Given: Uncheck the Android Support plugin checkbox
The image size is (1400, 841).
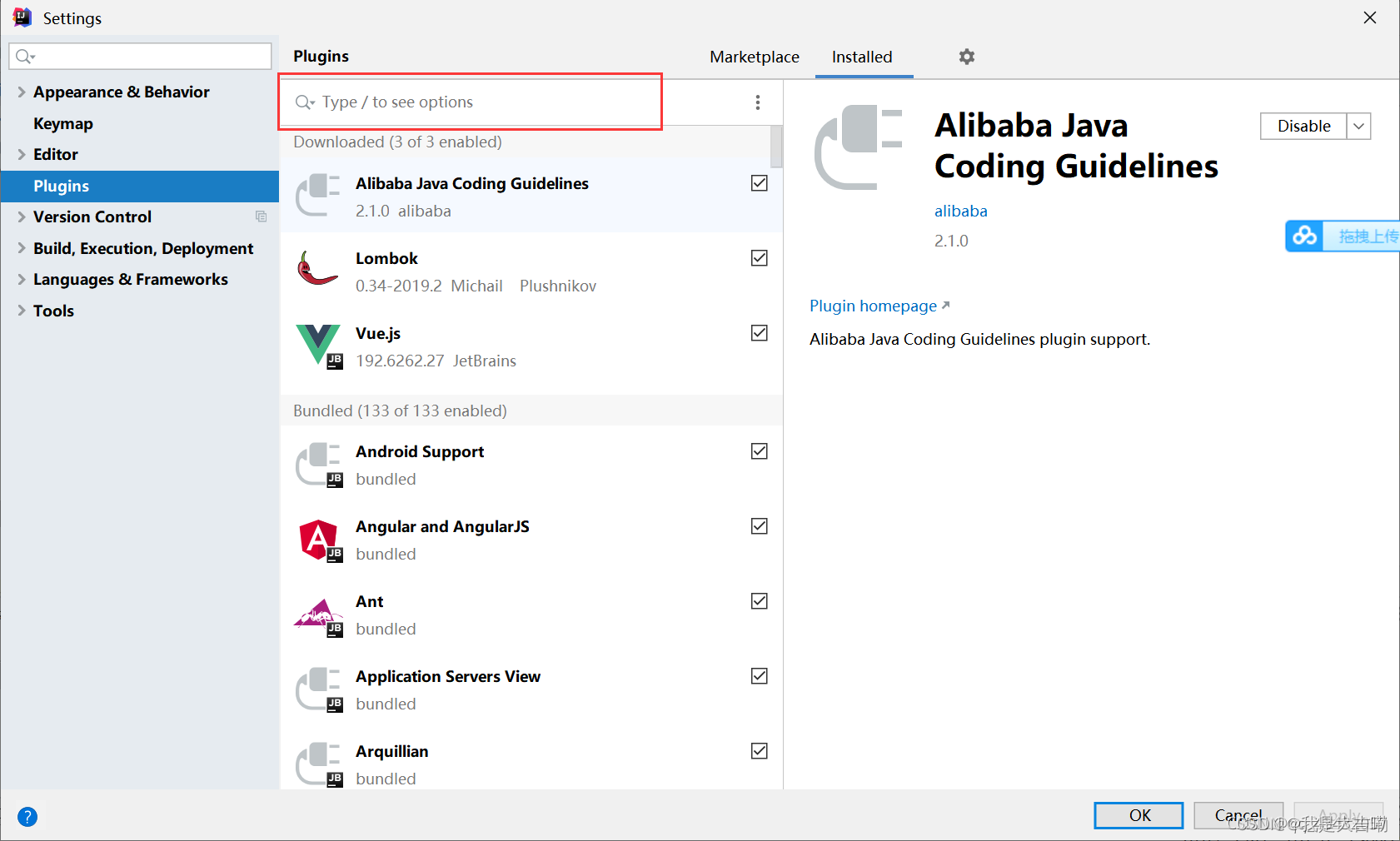Looking at the screenshot, I should (759, 451).
